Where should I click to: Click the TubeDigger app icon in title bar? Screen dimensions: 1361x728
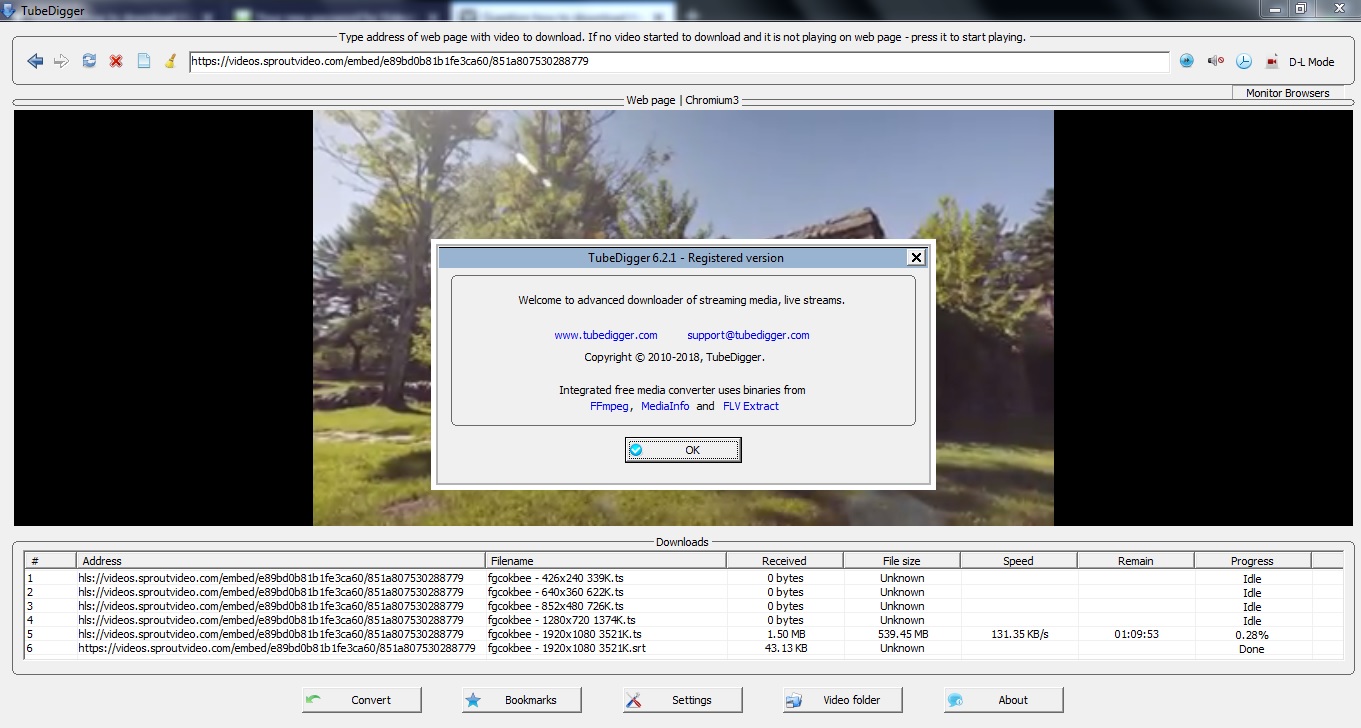click(x=9, y=9)
